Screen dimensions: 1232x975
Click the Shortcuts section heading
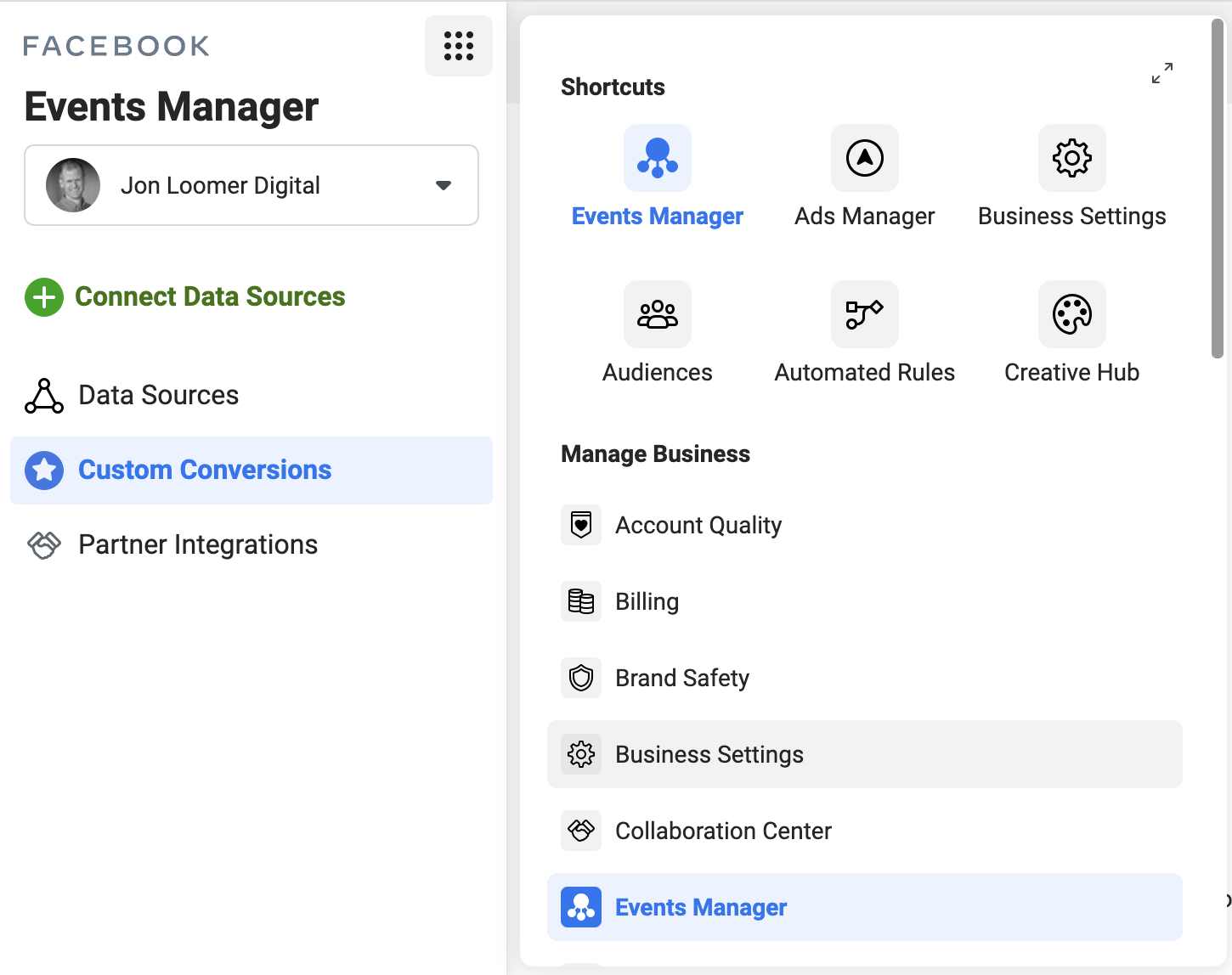(613, 87)
